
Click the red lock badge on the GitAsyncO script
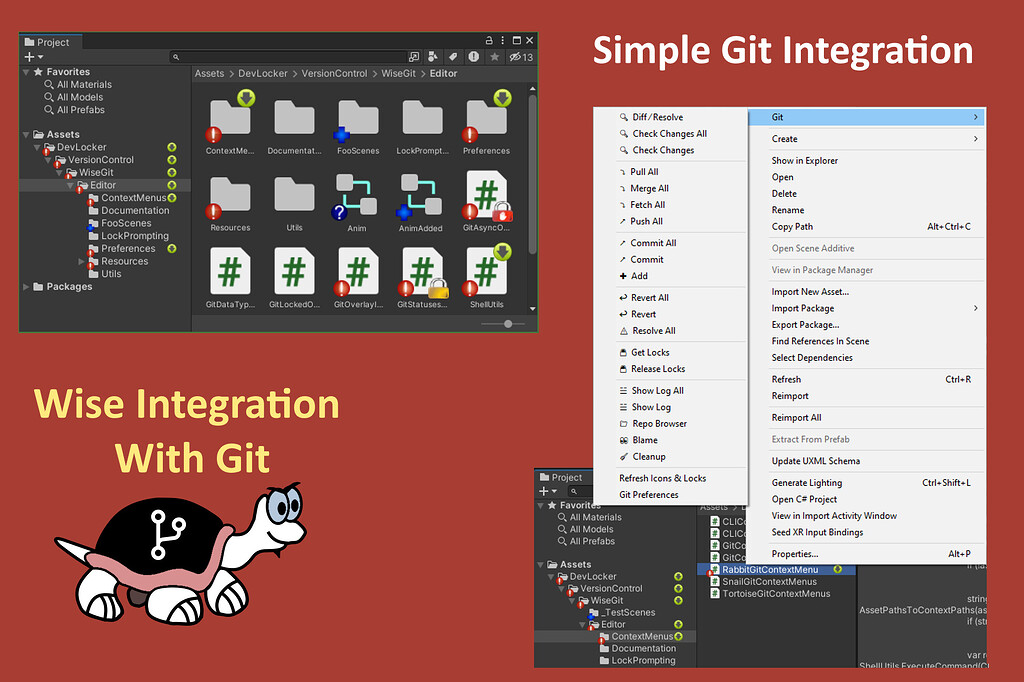501,213
